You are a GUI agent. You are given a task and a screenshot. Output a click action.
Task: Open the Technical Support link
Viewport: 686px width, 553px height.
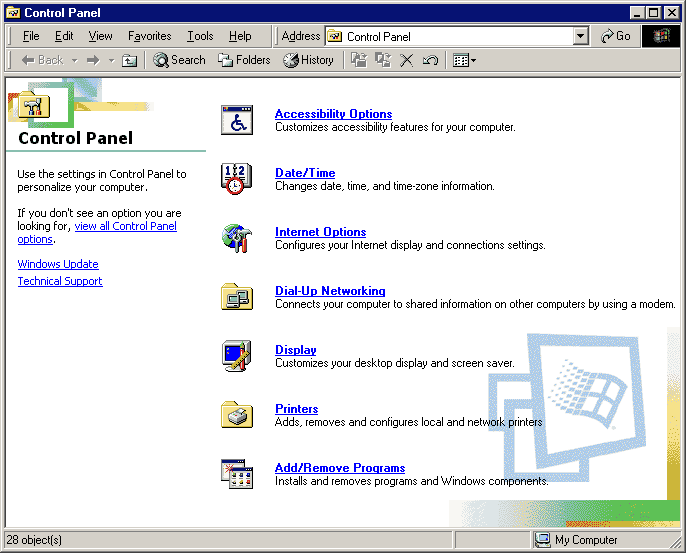coord(60,281)
